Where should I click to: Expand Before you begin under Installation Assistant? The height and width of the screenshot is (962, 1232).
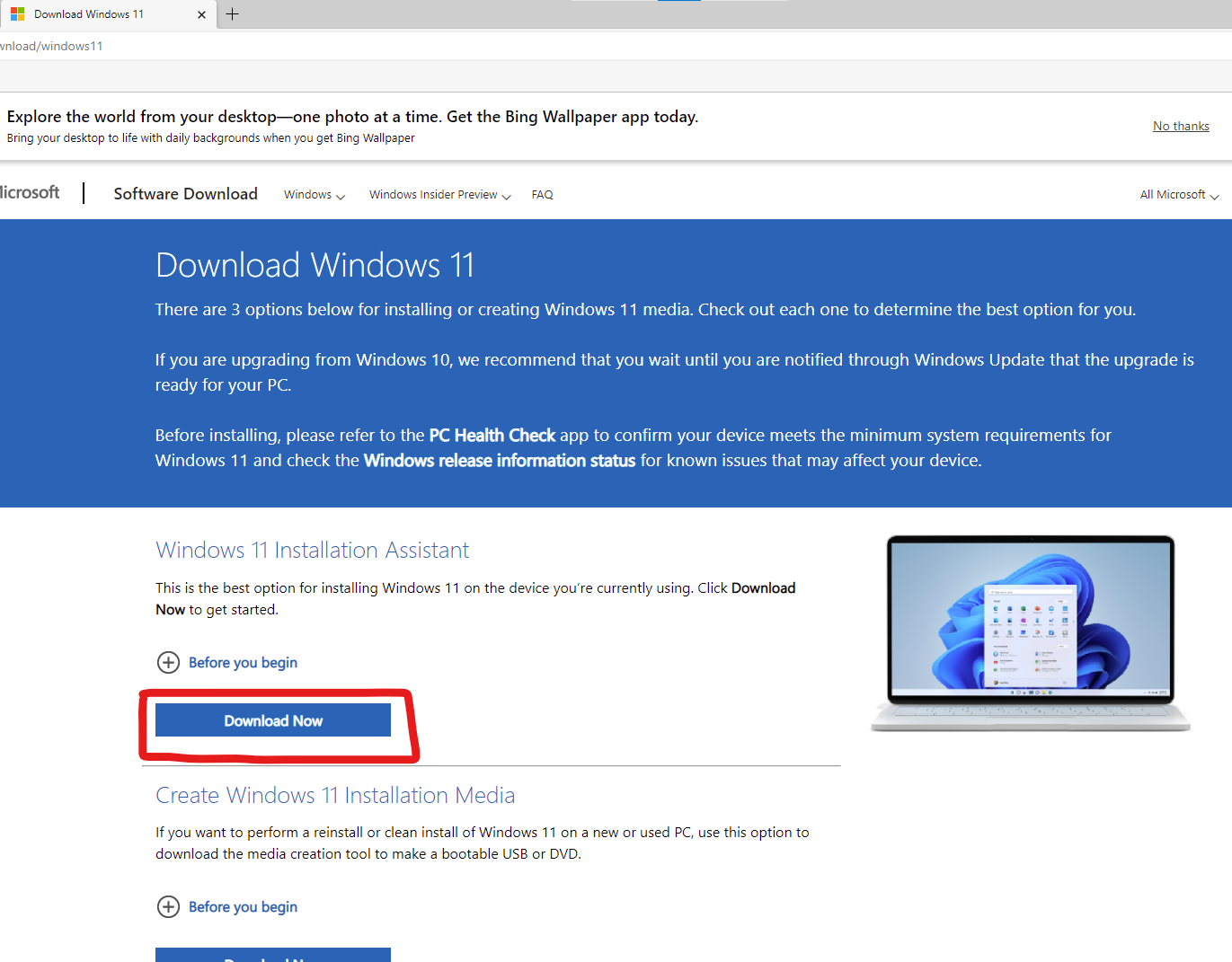(x=227, y=663)
